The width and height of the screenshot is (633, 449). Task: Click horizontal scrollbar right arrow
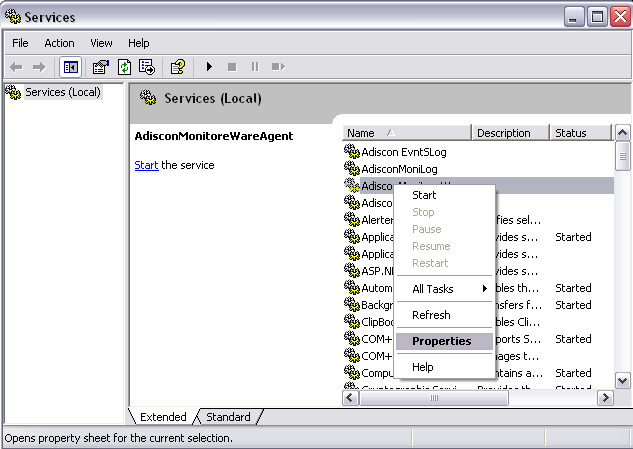click(605, 398)
